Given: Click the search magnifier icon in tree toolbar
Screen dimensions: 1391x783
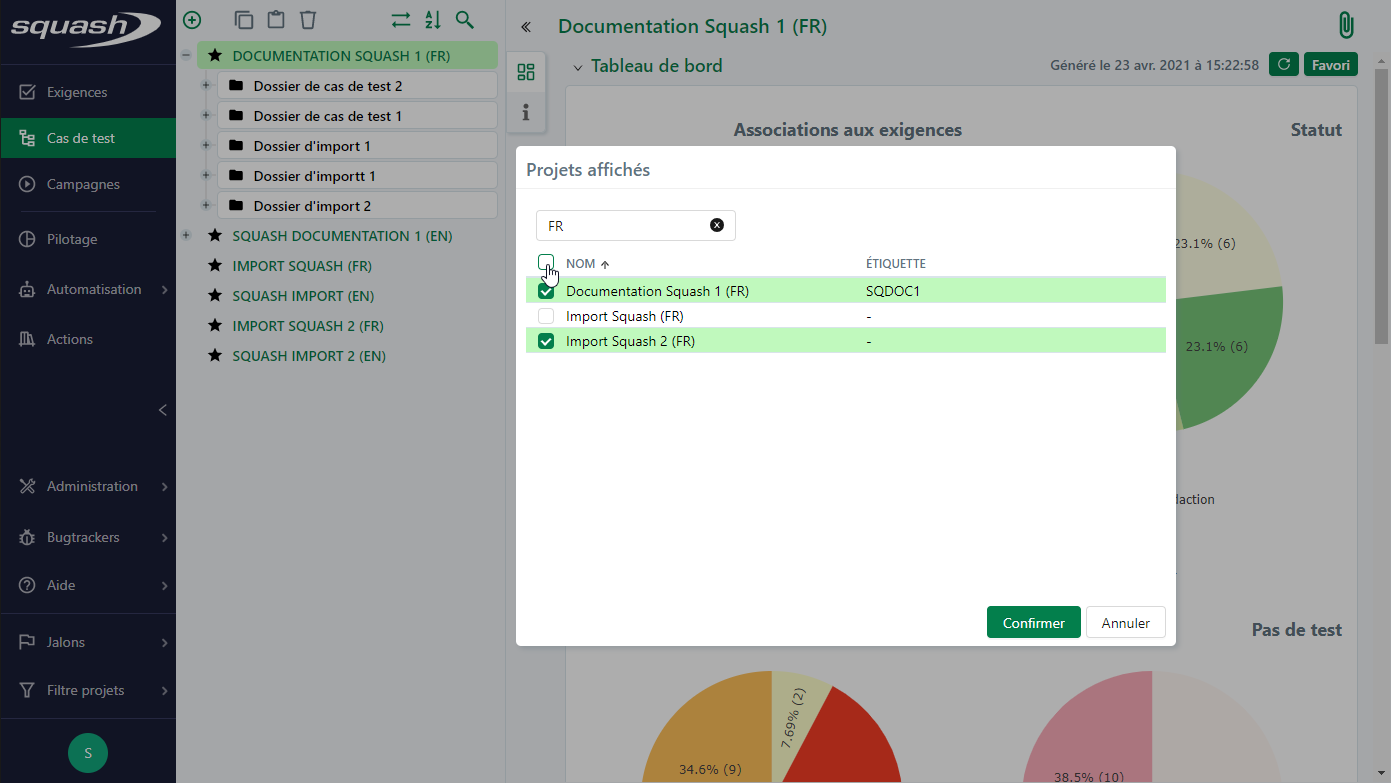Looking at the screenshot, I should pos(464,20).
